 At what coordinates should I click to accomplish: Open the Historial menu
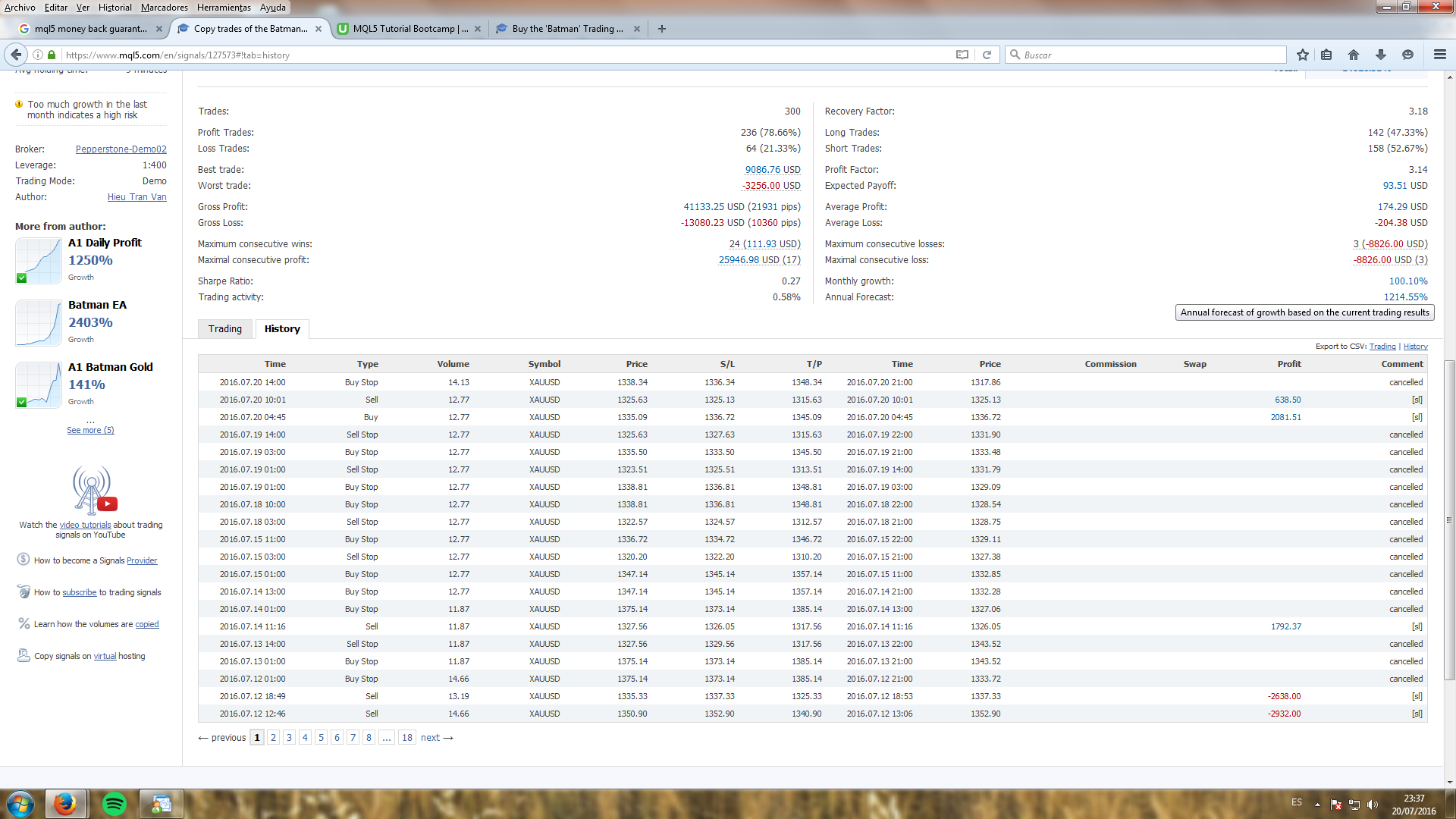coord(115,8)
